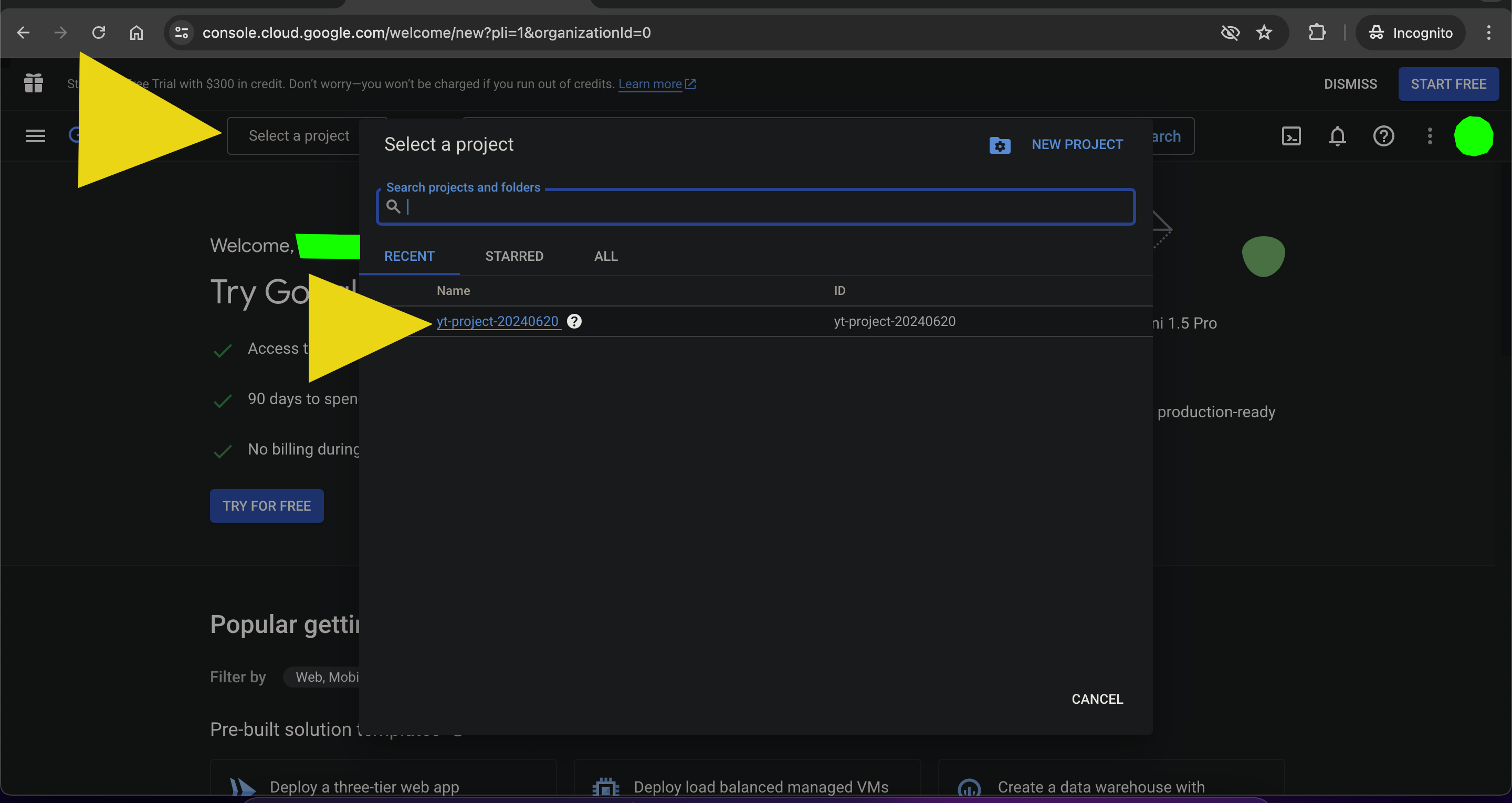This screenshot has height=803, width=1512.
Task: Go back to the previous page
Action: coord(24,33)
